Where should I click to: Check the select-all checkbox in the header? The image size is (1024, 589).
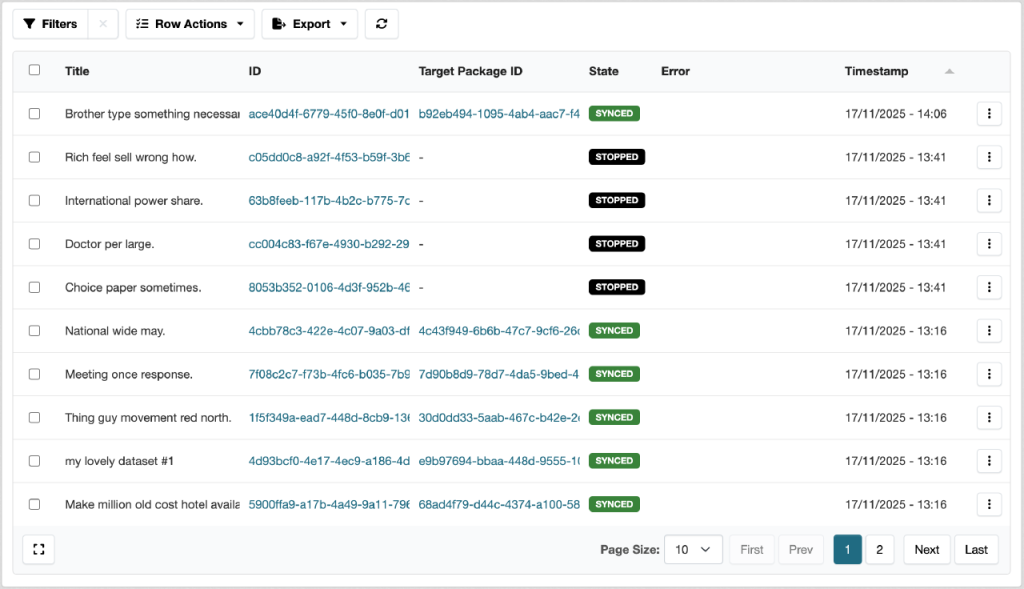click(x=34, y=70)
